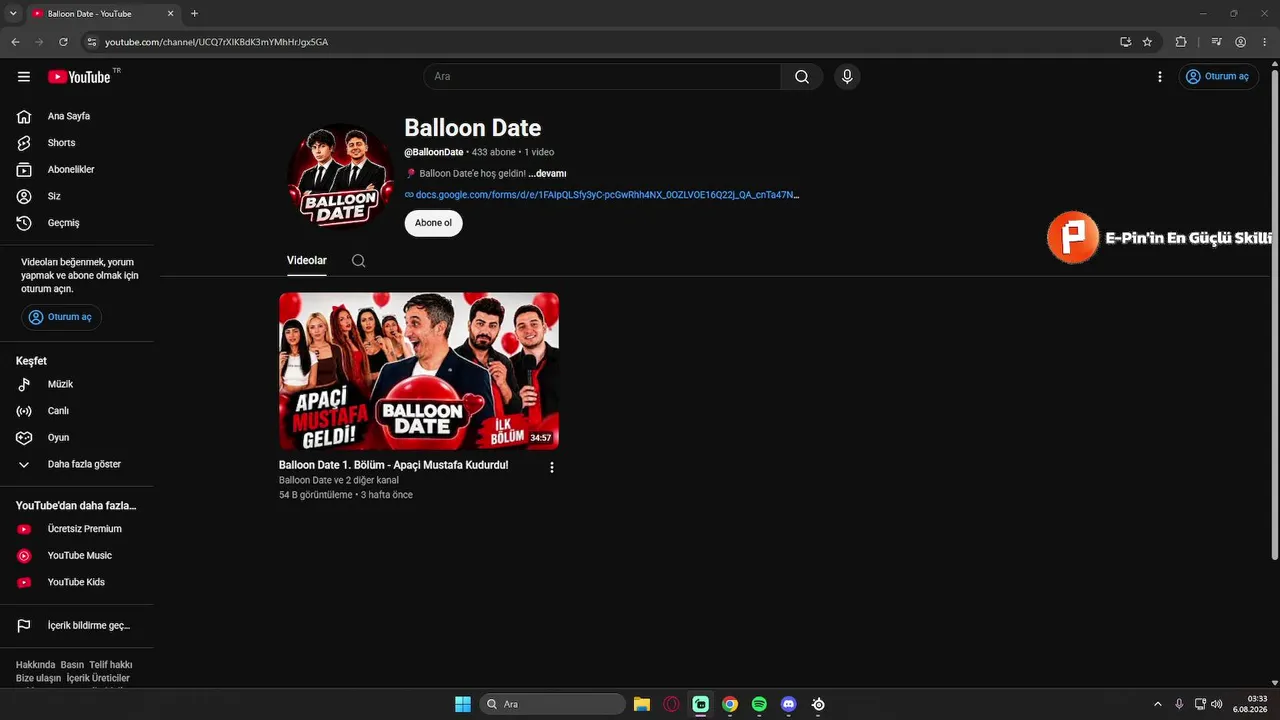Screen dimensions: 1280x720
Task: Bookmark this page with the star
Action: (x=1147, y=42)
